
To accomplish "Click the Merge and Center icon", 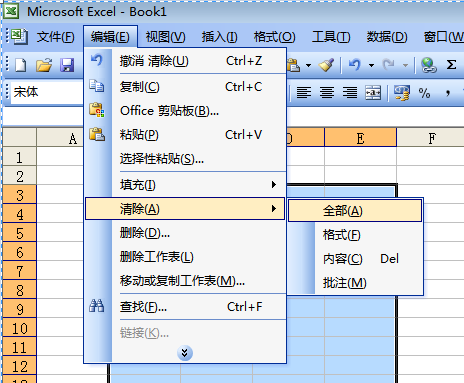I will tap(373, 93).
